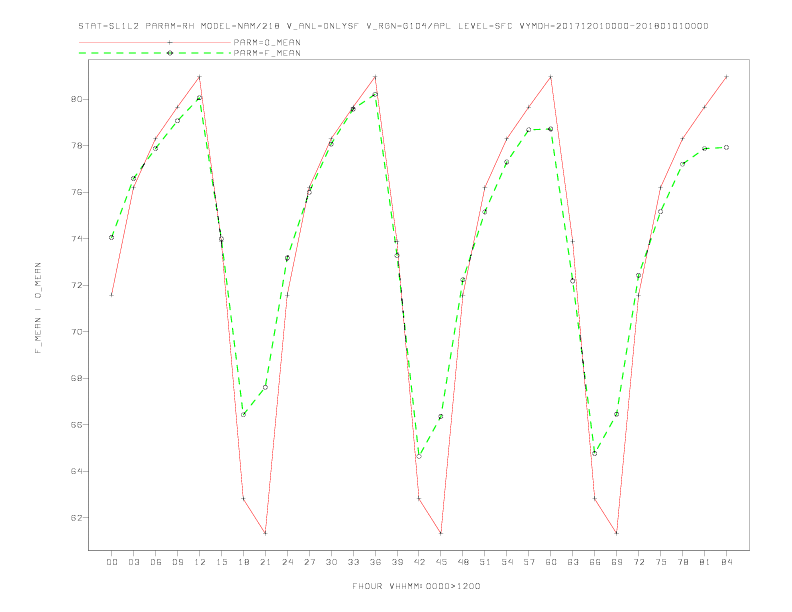Click the O_MEAN plus marker at hour 00
Viewport: 792px width, 612px height.
(x=112, y=295)
